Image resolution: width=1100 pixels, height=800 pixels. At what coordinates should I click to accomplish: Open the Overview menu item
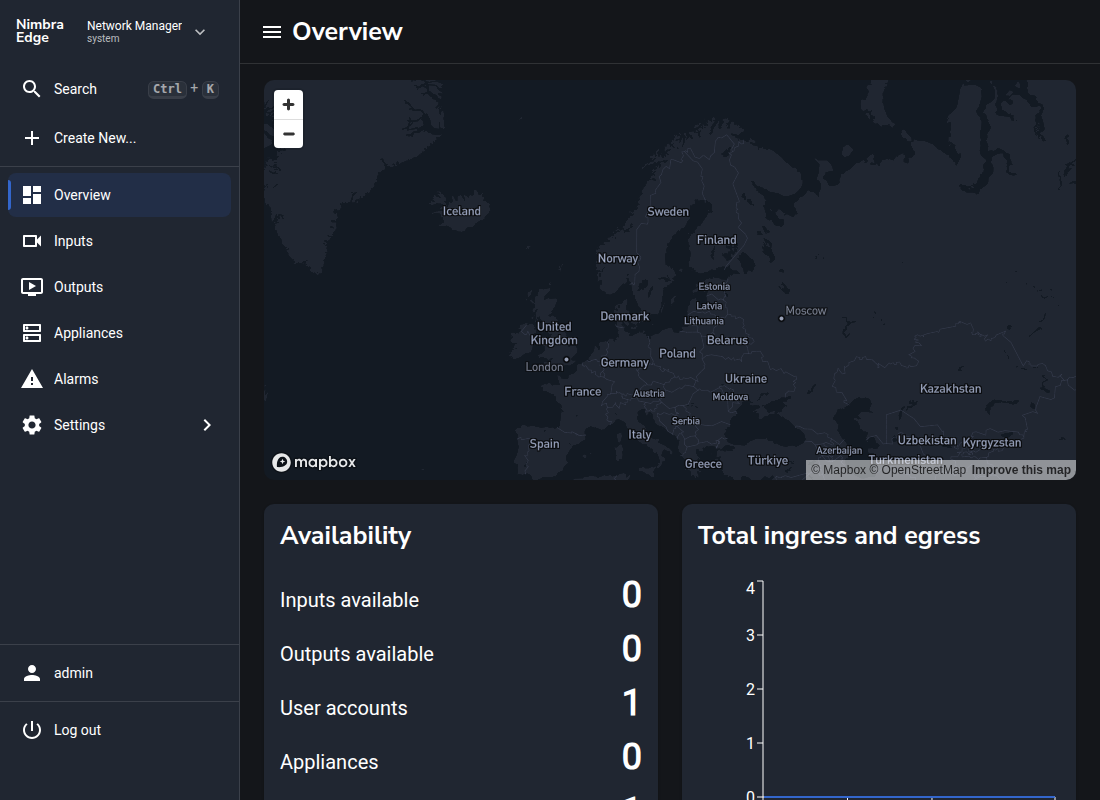(x=119, y=195)
